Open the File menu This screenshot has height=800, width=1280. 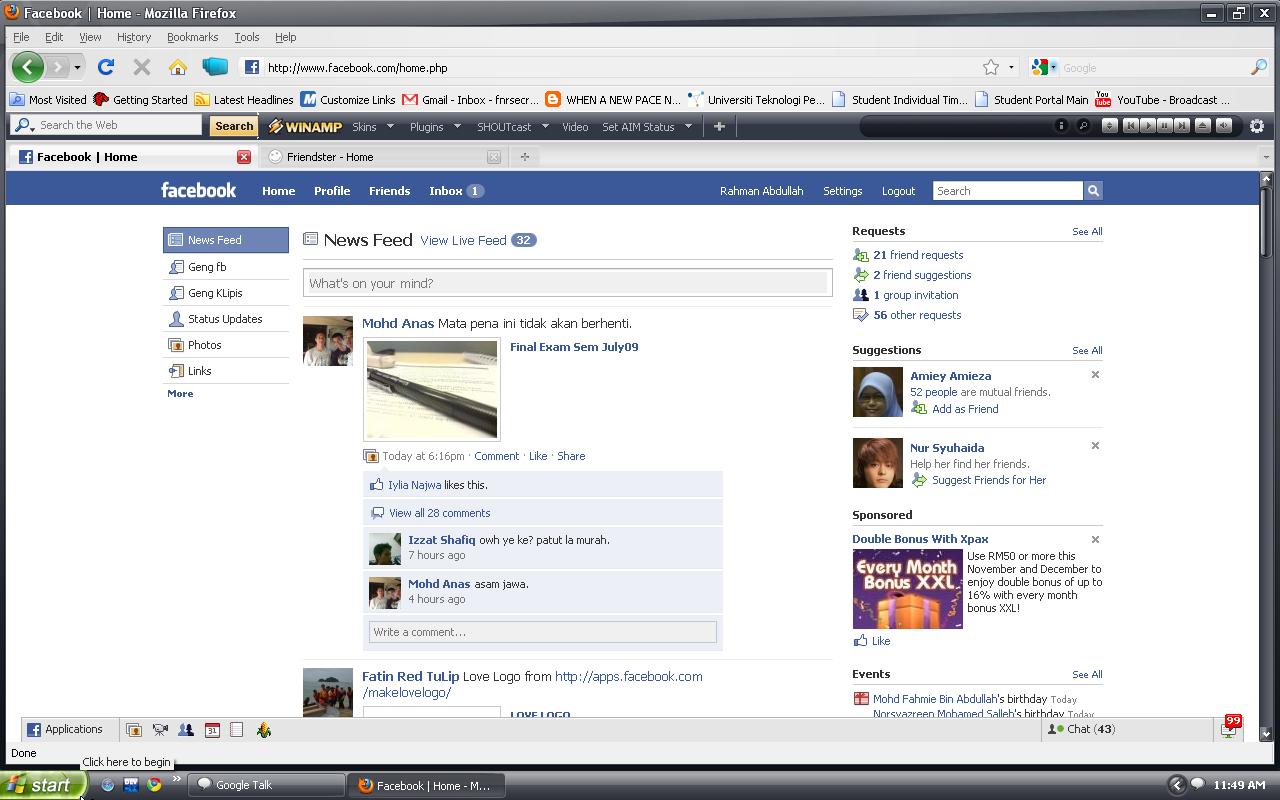[x=21, y=37]
